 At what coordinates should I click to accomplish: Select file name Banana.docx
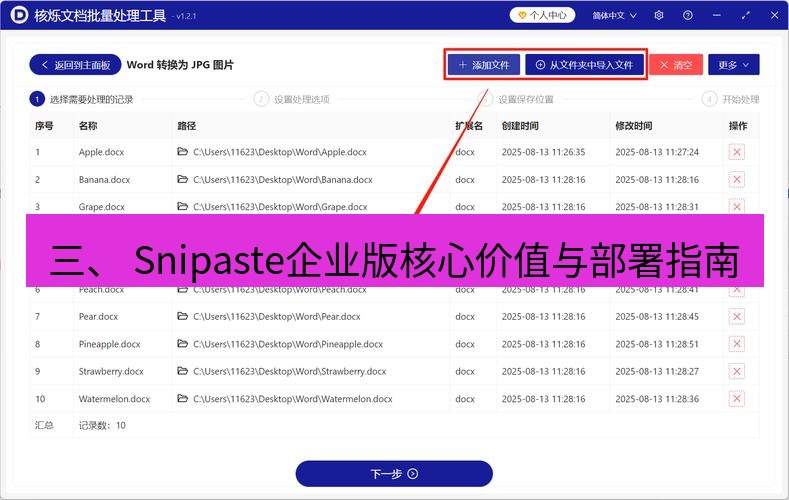[104, 180]
